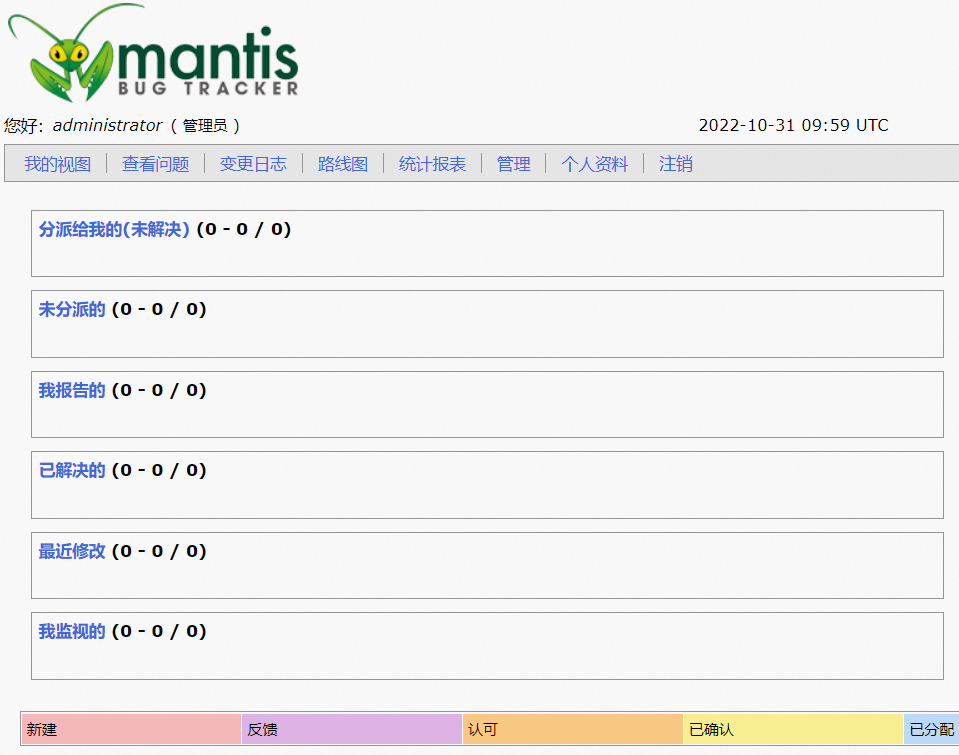Open 个人资料 profile page

click(595, 164)
